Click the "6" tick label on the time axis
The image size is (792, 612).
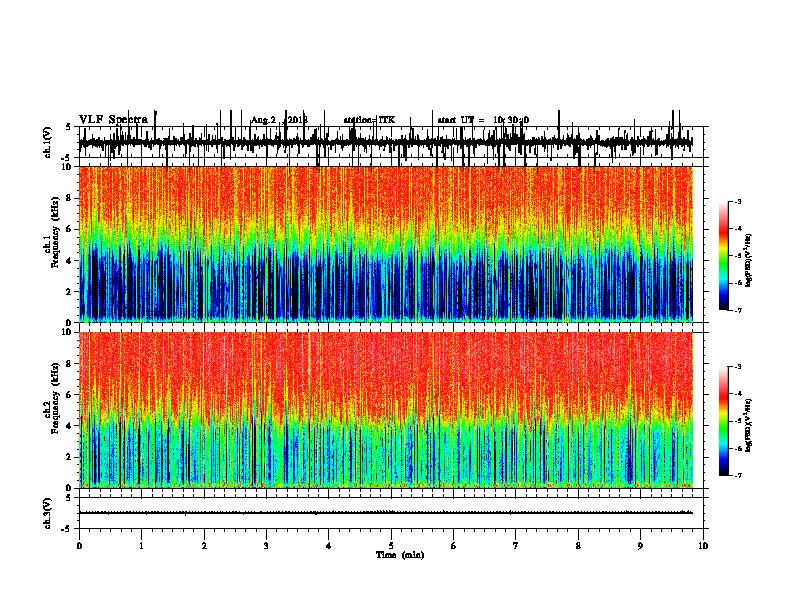coord(454,546)
